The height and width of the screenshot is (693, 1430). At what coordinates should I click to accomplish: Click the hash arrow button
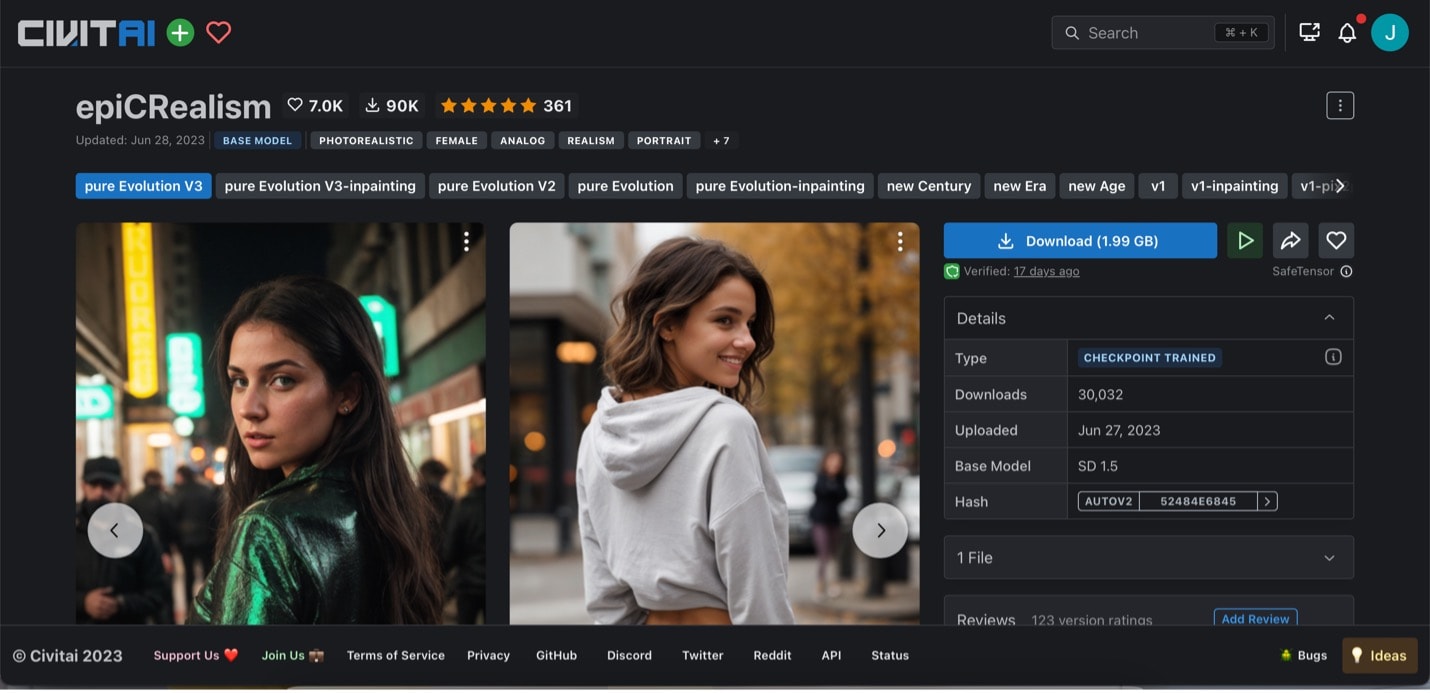(x=1267, y=501)
